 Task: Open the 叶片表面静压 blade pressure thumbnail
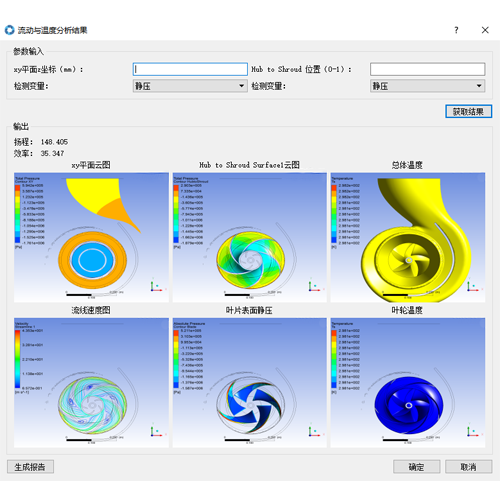(x=250, y=382)
